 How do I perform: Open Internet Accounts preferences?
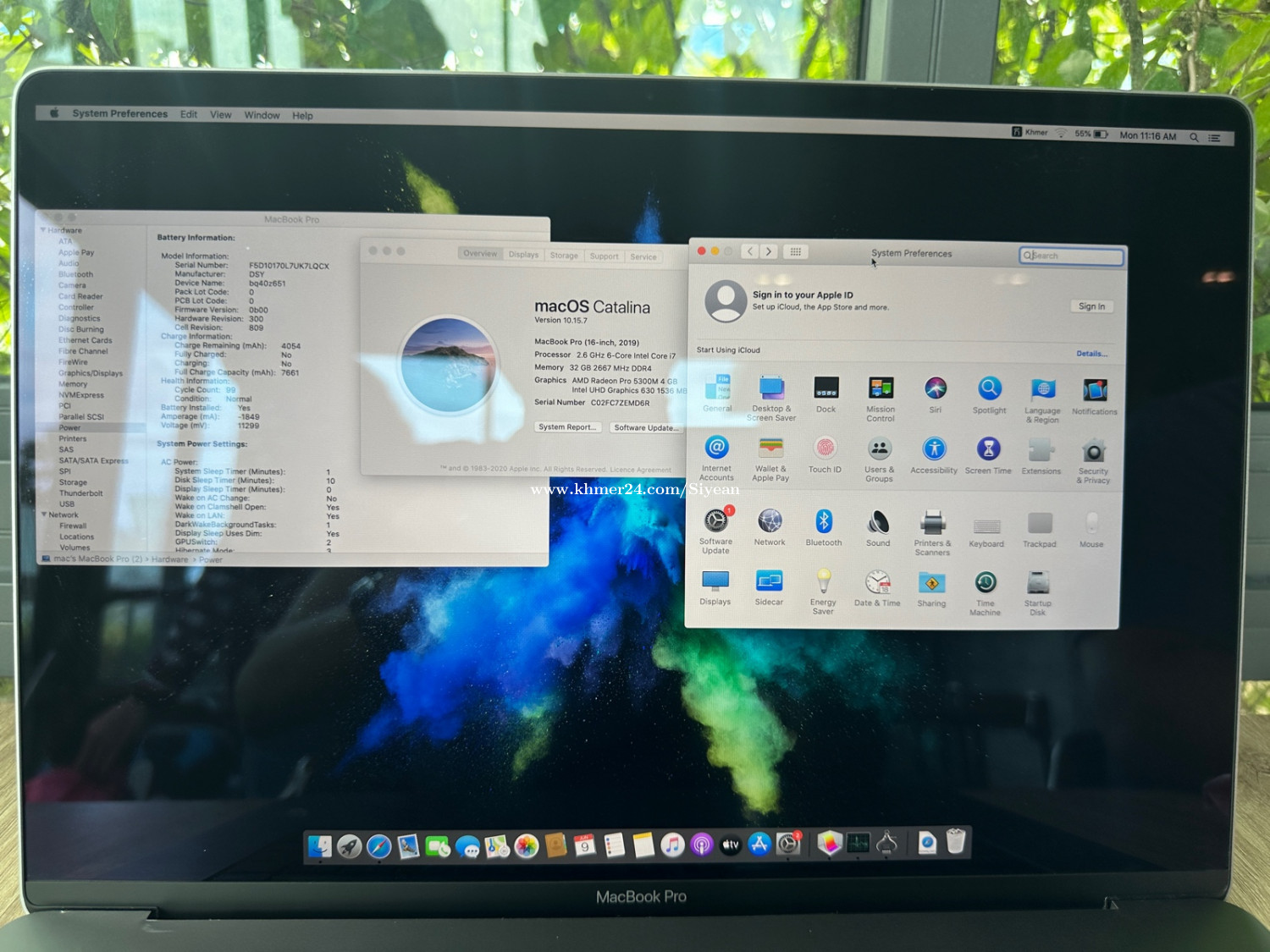tap(716, 457)
